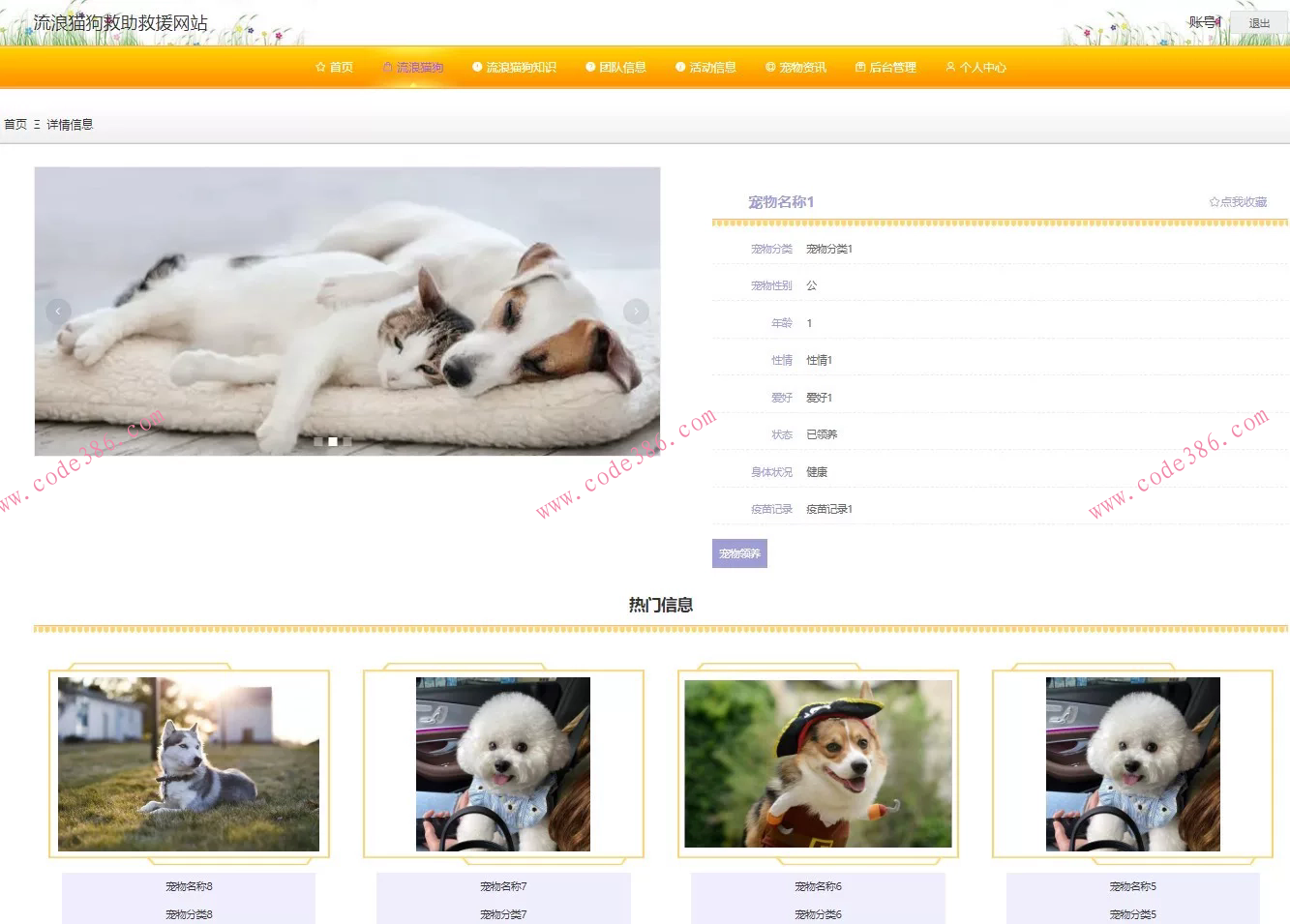Click the 宠物分类6 card label
Image resolution: width=1290 pixels, height=924 pixels.
pyautogui.click(x=818, y=914)
